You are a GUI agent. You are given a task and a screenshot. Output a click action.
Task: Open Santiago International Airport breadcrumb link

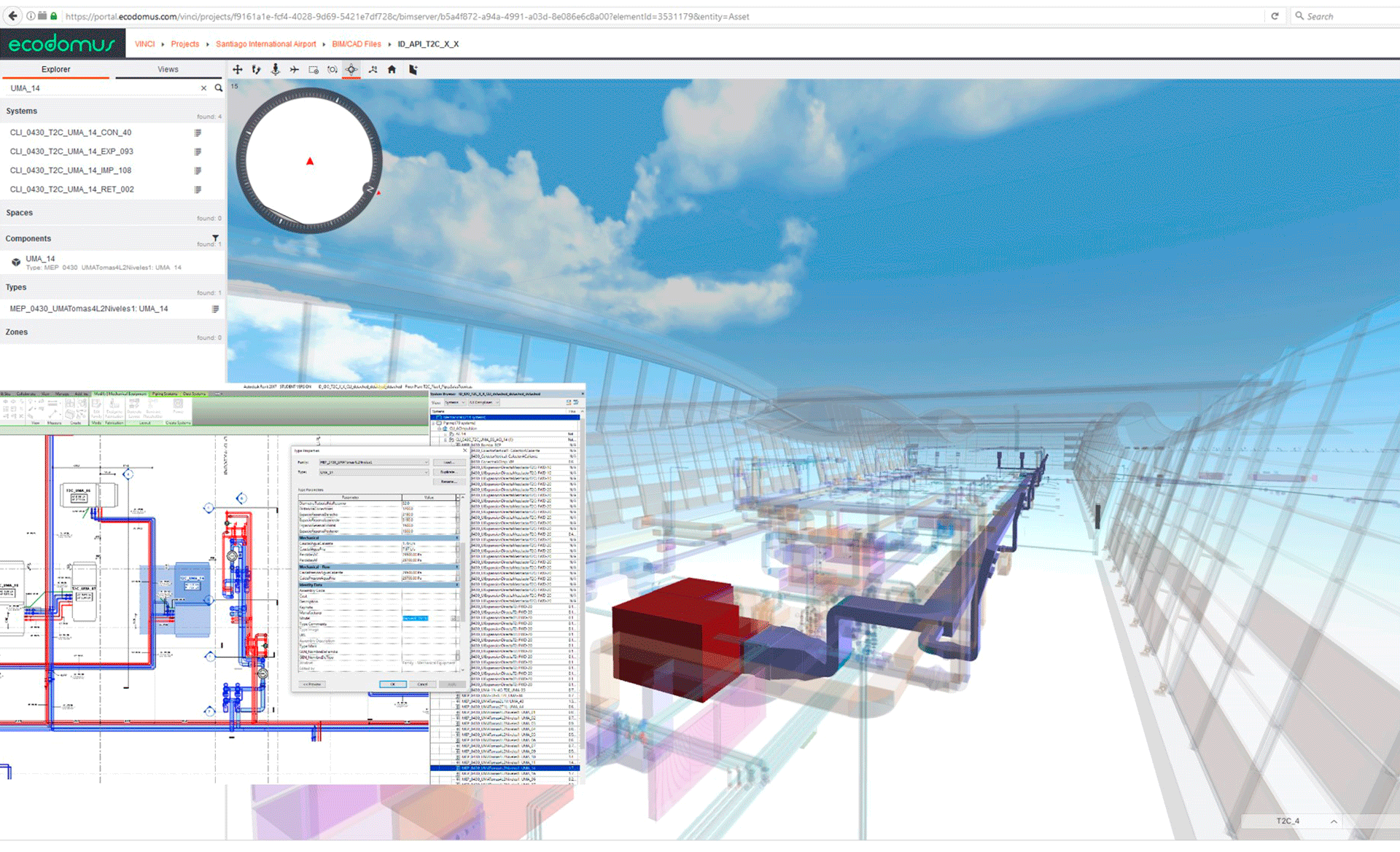tap(265, 44)
